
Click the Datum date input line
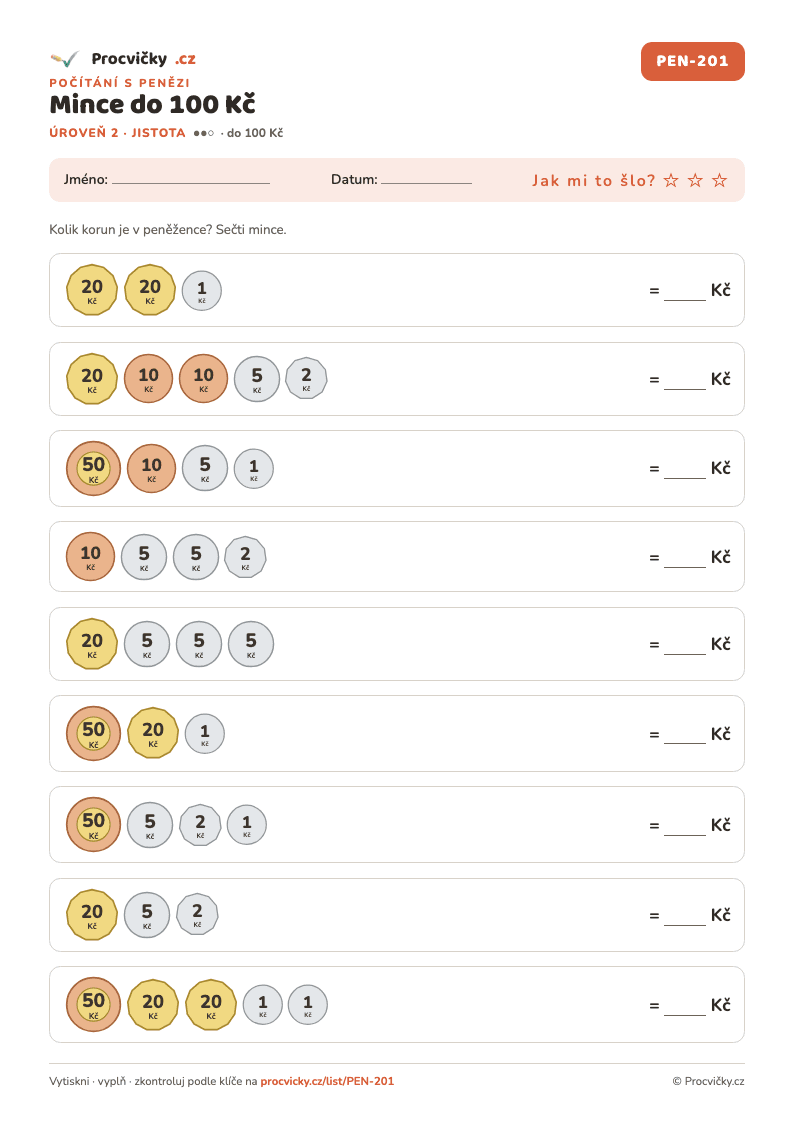426,183
